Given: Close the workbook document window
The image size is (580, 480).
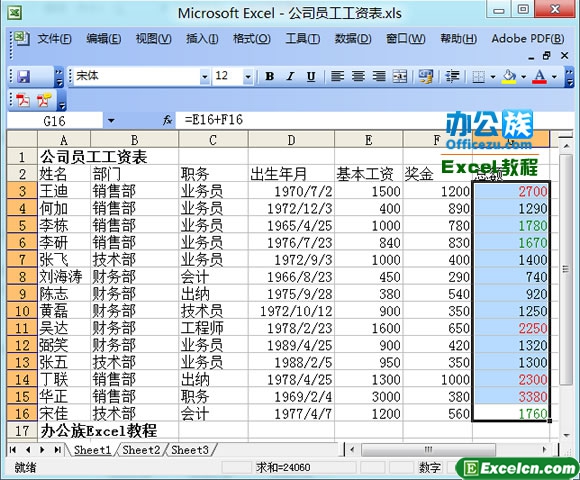Looking at the screenshot, I should [x=564, y=56].
